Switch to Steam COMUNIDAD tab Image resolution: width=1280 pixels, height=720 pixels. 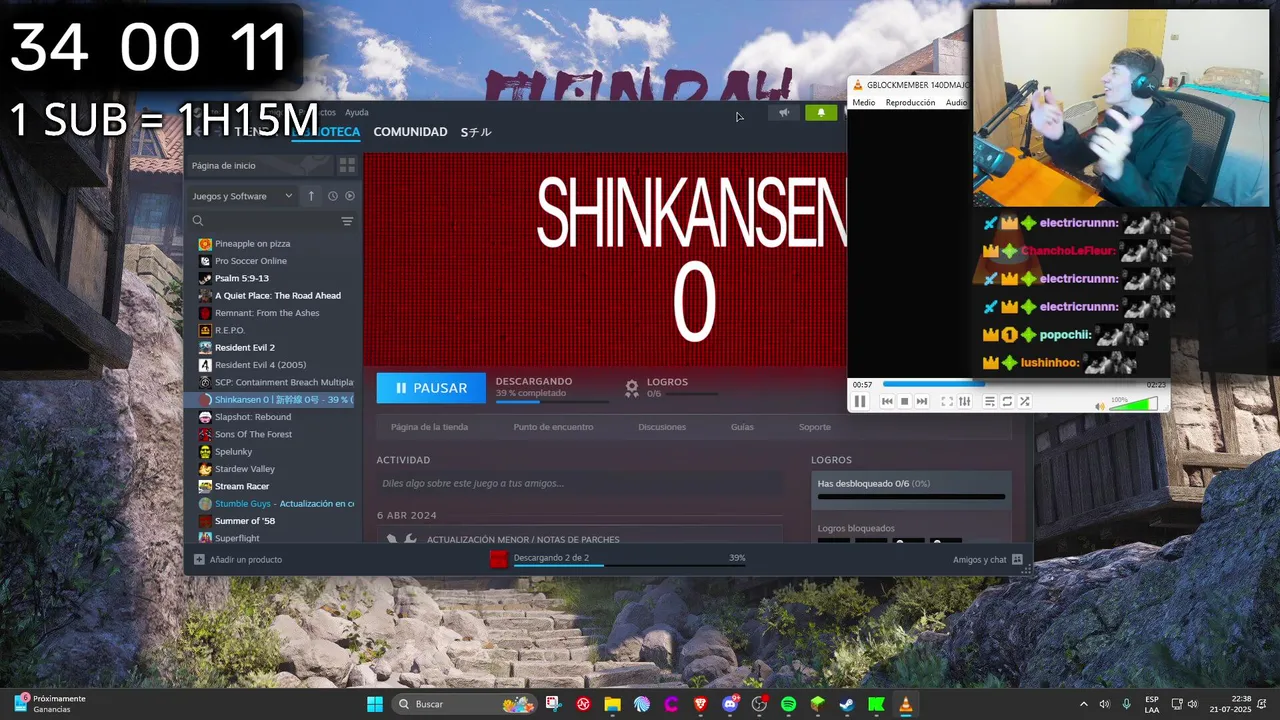(x=410, y=132)
